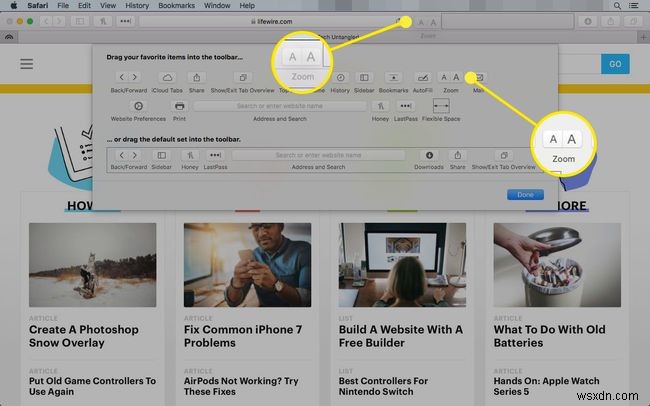Viewport: 650px width, 406px height.
Task: Click Show/Exit Tab Overview icon in favorite items
Action: tap(243, 78)
